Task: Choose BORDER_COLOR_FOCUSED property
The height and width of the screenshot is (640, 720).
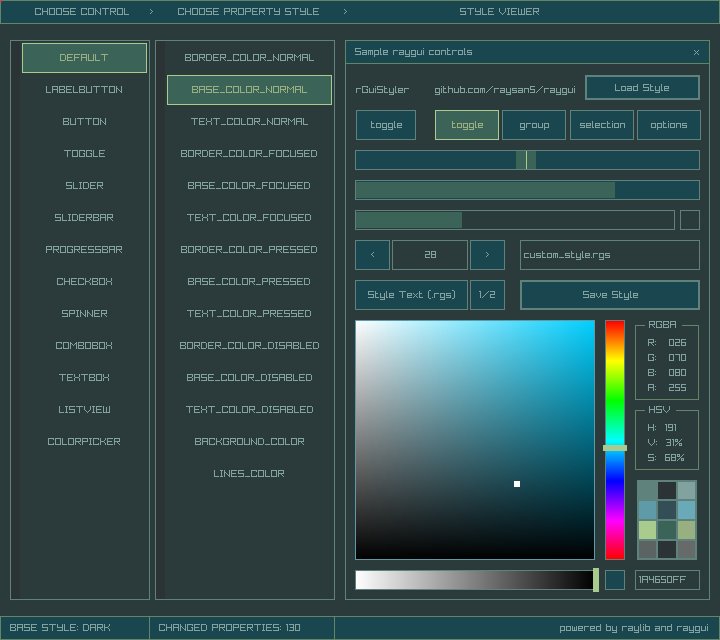Action: coord(249,154)
